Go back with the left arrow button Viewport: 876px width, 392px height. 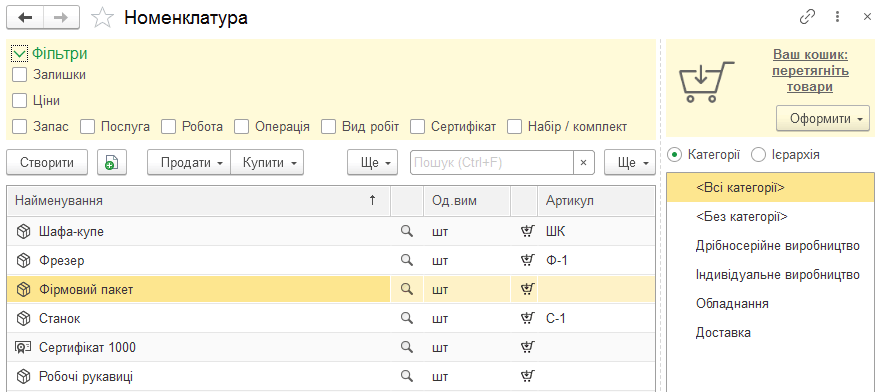(25, 17)
